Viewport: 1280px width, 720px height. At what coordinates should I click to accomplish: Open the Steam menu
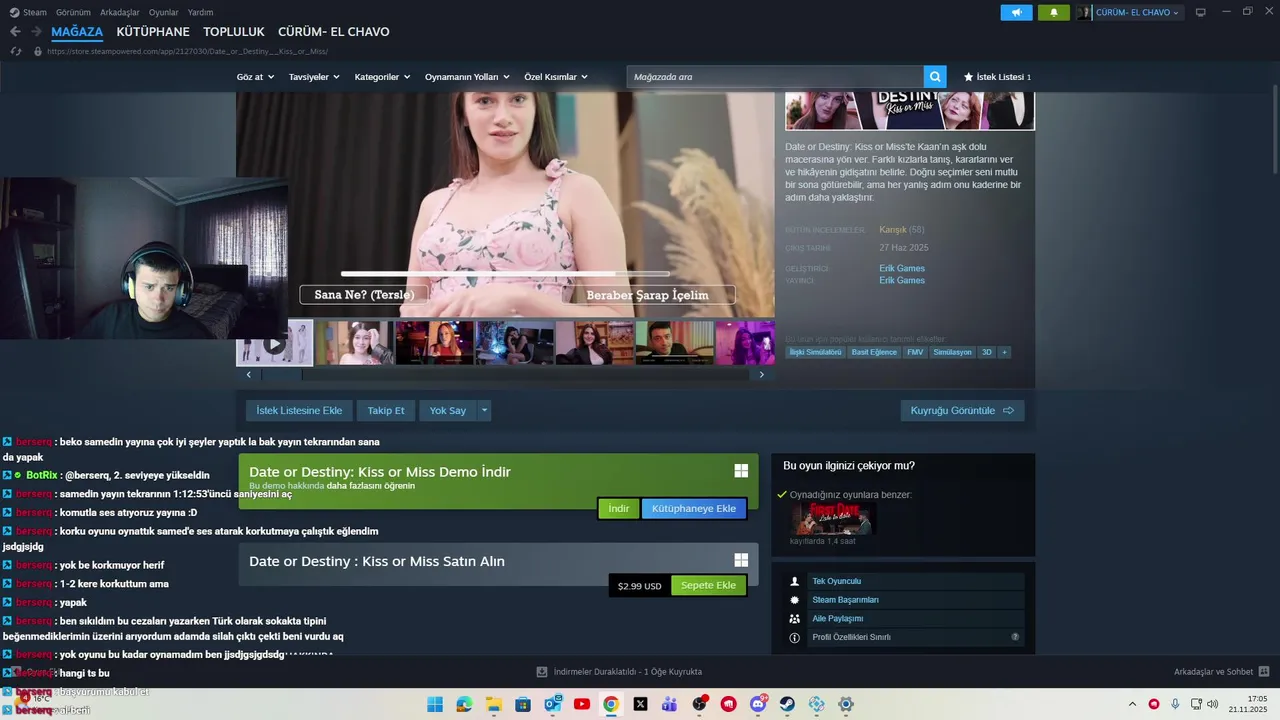pyautogui.click(x=29, y=12)
